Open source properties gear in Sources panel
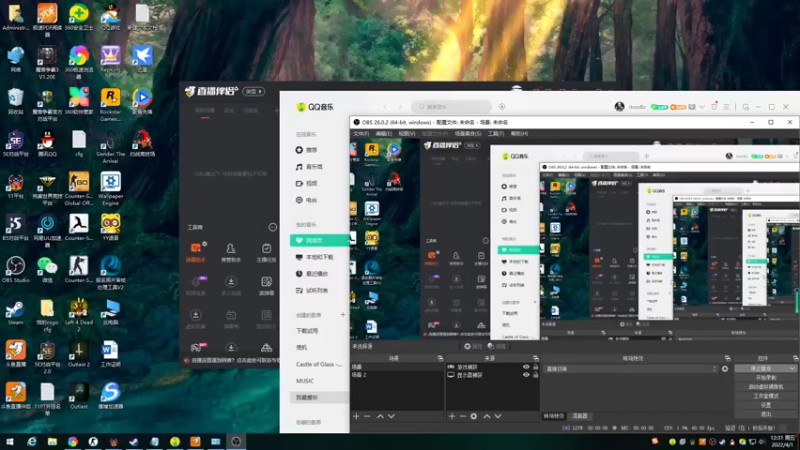The width and height of the screenshot is (800, 450). 474,416
